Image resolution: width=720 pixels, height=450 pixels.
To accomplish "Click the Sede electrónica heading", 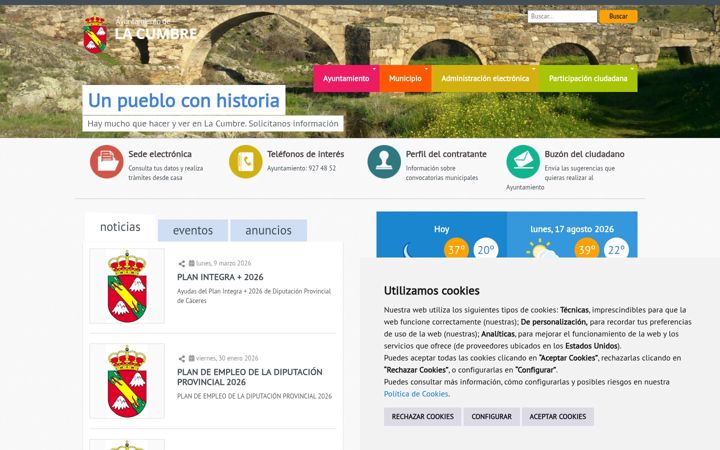I will (x=160, y=154).
